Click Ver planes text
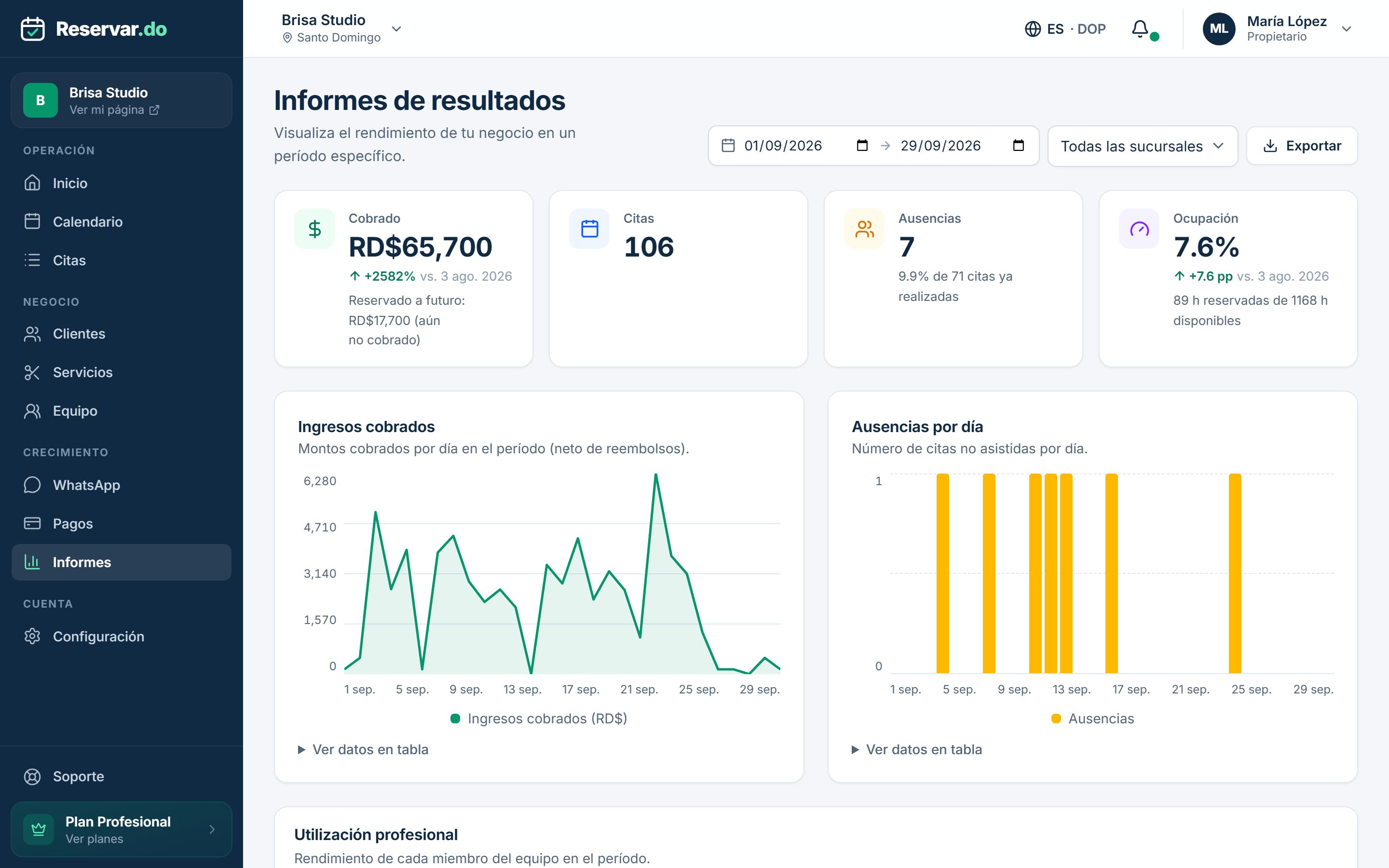1389x868 pixels. [x=94, y=839]
